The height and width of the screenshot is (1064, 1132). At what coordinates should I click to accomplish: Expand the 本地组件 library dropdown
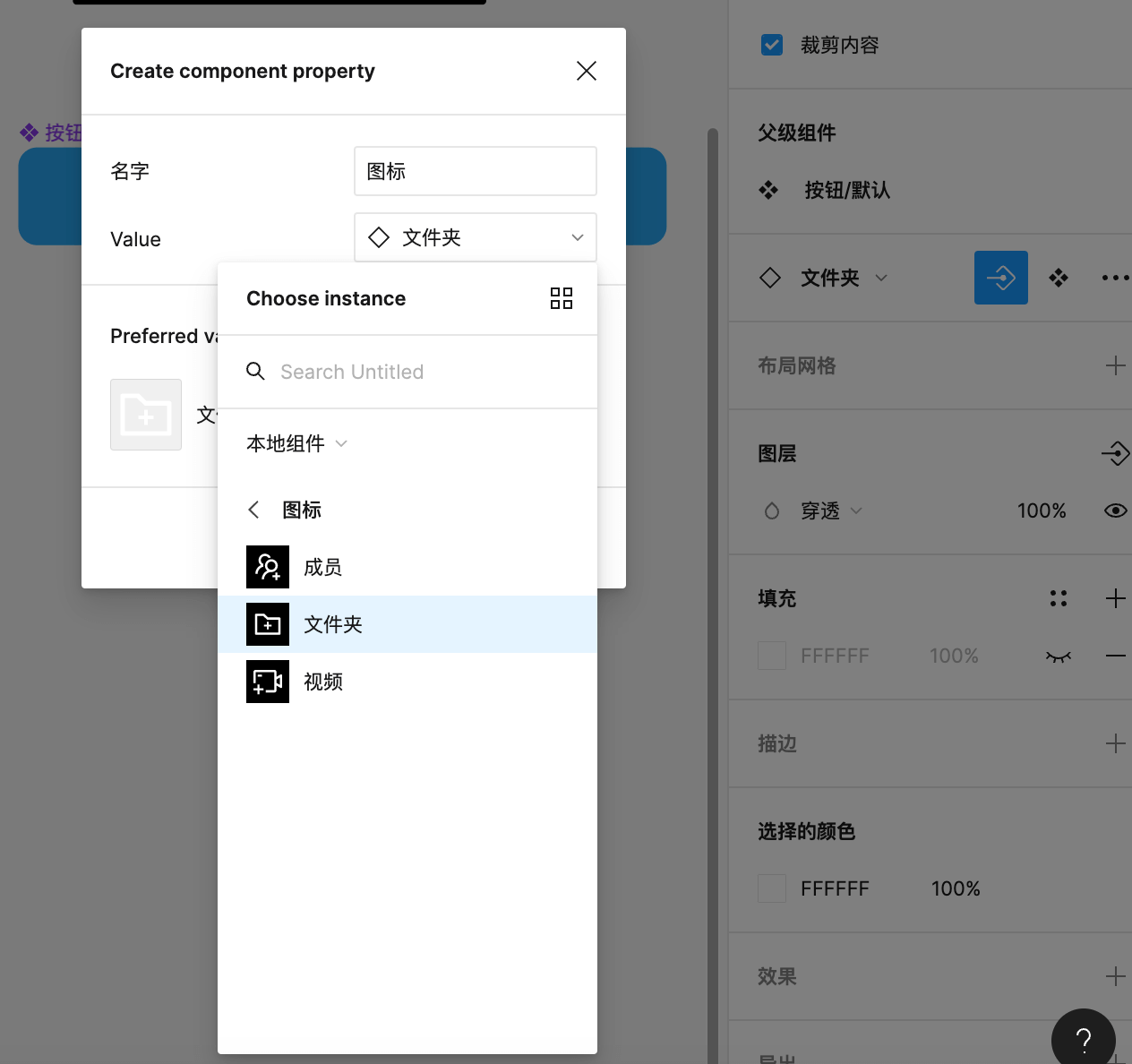click(x=296, y=443)
